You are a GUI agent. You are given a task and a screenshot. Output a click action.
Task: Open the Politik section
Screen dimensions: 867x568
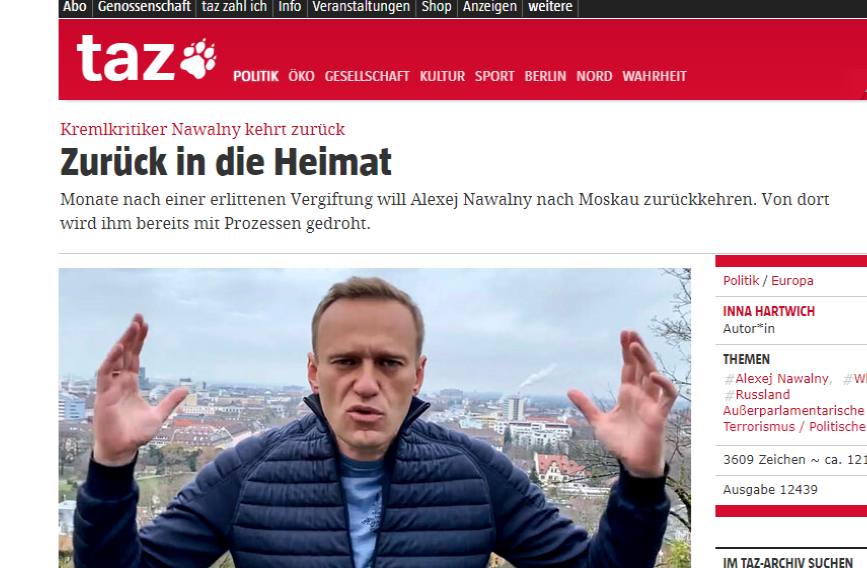tap(255, 76)
